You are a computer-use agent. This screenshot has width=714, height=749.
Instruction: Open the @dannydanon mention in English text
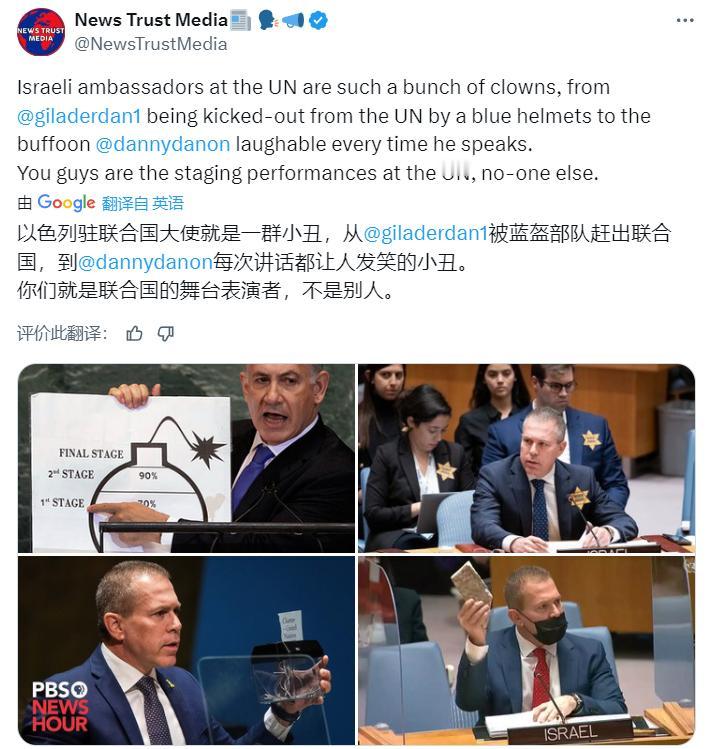pyautogui.click(x=163, y=144)
